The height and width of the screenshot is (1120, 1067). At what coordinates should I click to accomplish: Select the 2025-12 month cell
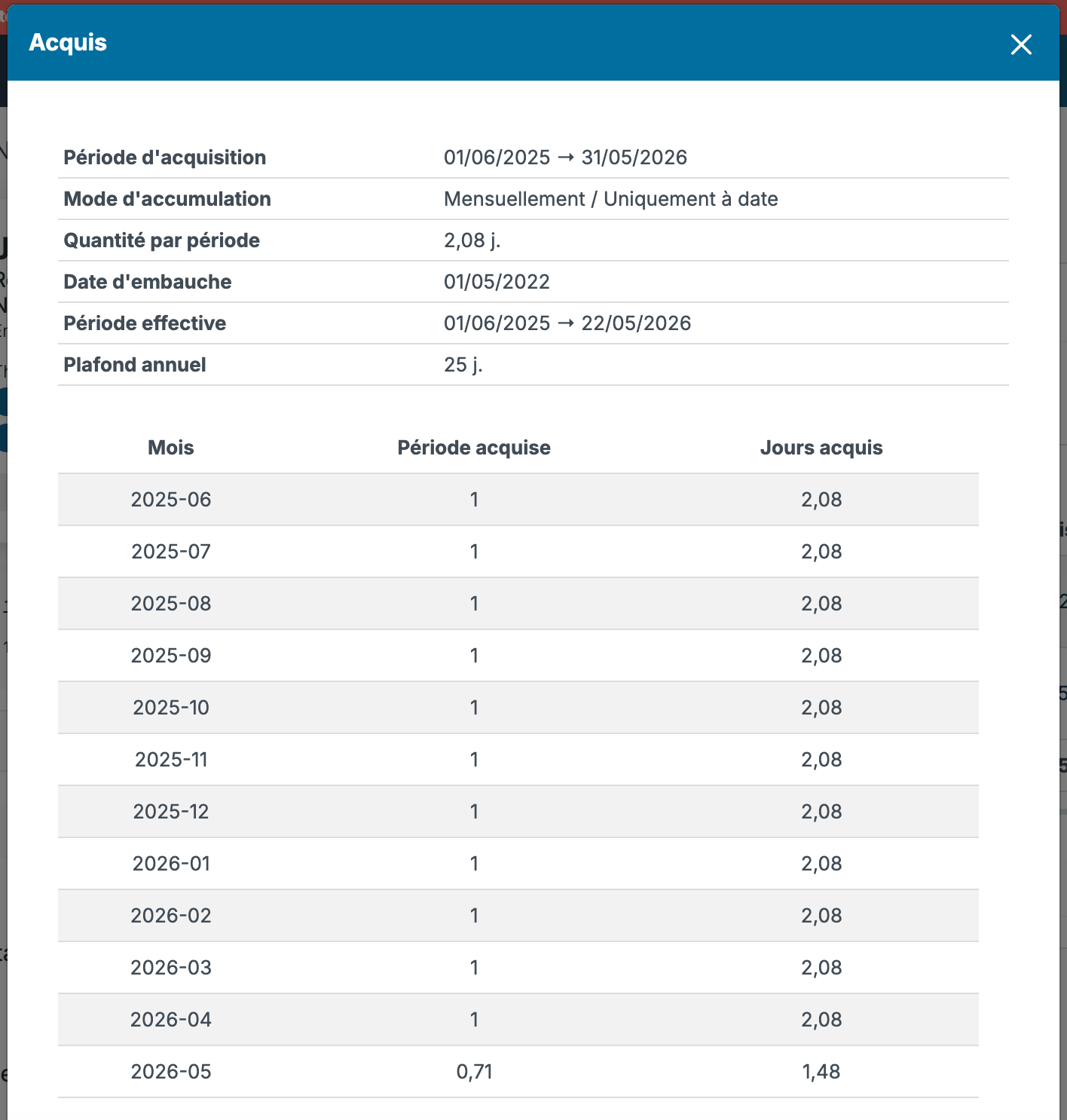(171, 812)
